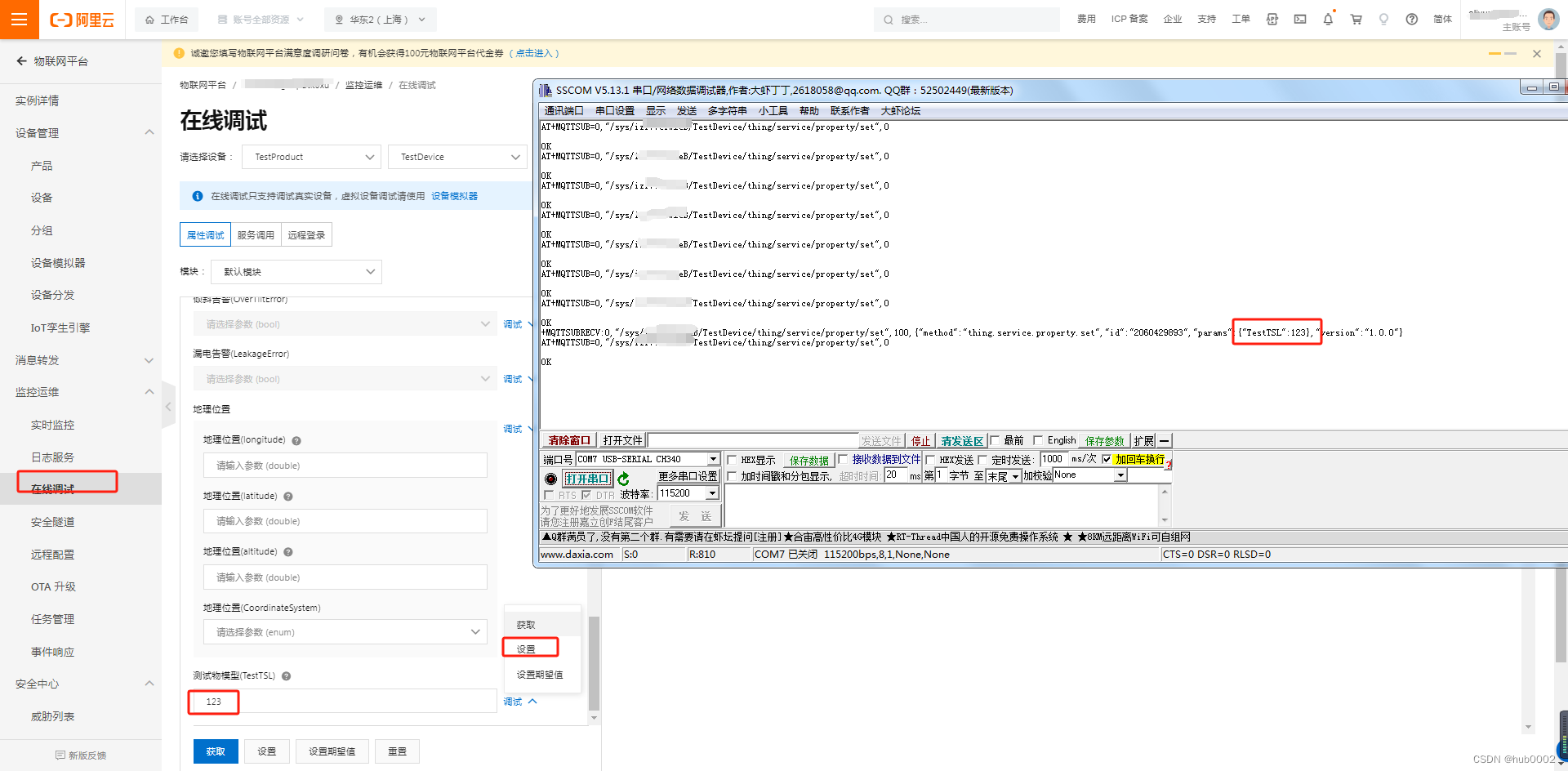
Task: Click help icon next to latitude
Action: click(288, 497)
